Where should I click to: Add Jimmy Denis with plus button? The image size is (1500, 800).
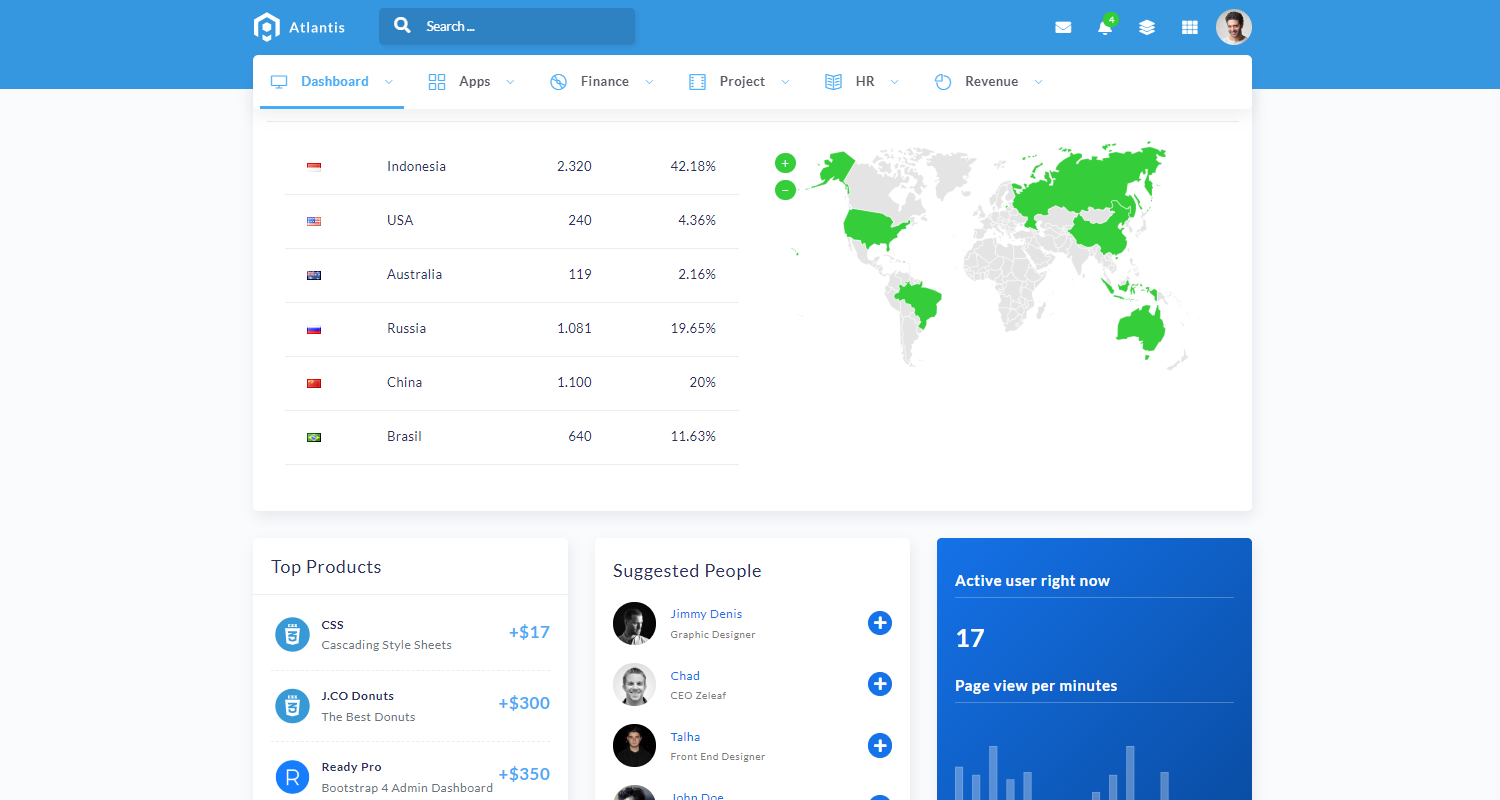880,623
